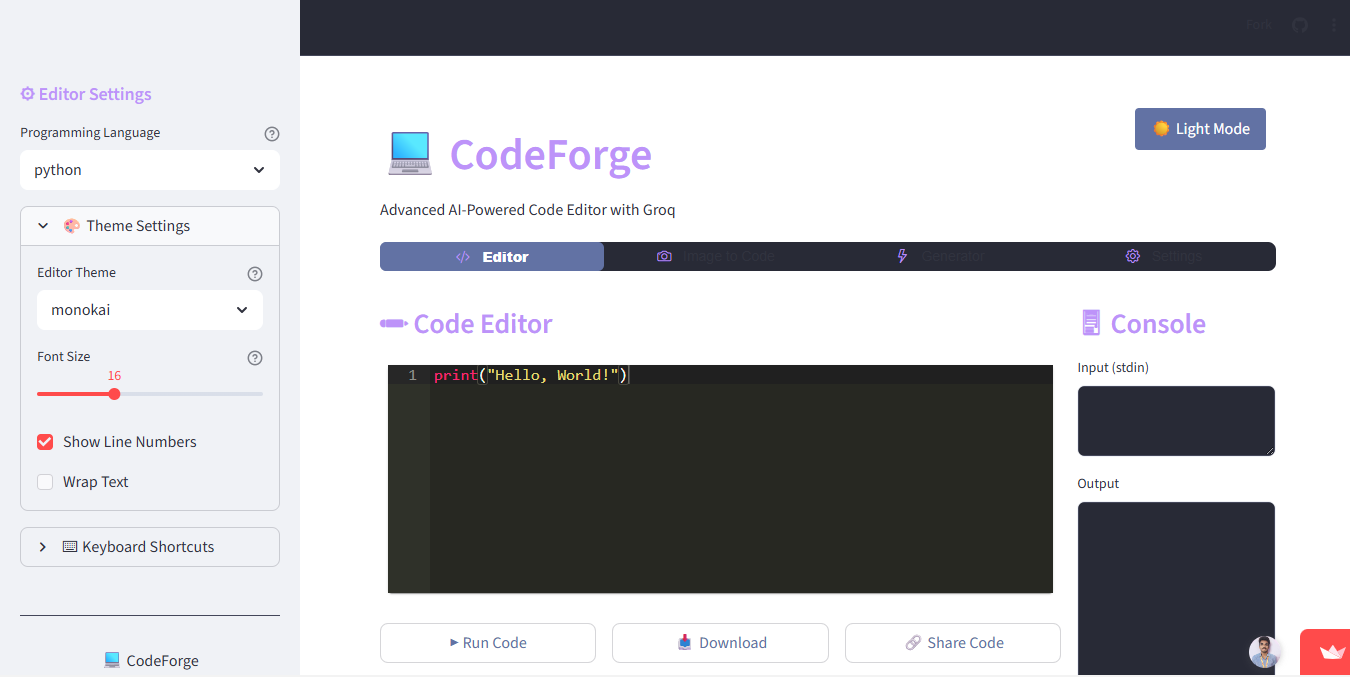This screenshot has width=1350, height=677.
Task: Click the Run Code button
Action: point(488,643)
